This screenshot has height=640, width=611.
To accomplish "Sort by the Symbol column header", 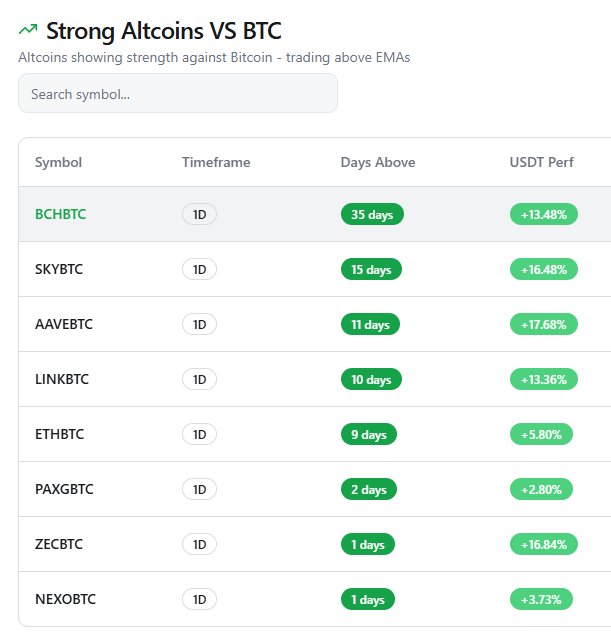I will (x=58, y=162).
